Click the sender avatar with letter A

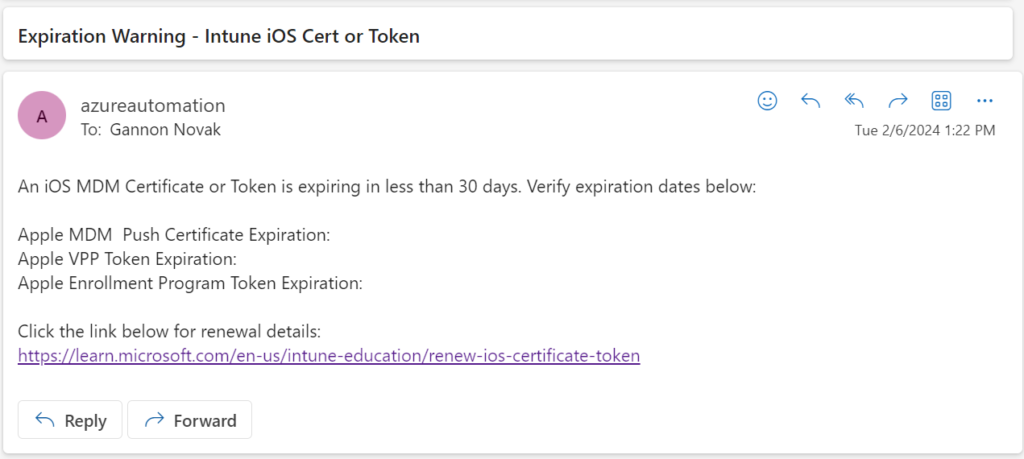tap(42, 116)
